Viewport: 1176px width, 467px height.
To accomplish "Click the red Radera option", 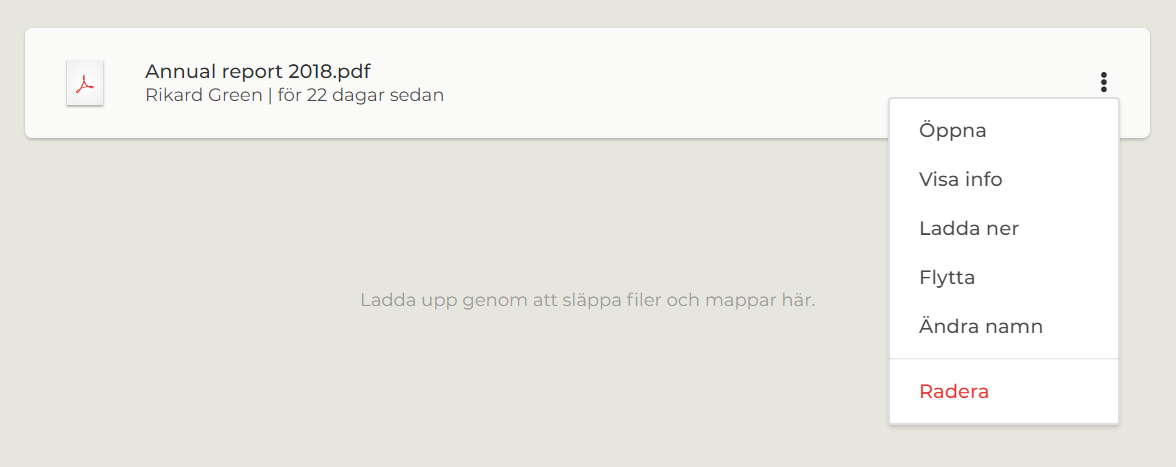I will click(953, 391).
